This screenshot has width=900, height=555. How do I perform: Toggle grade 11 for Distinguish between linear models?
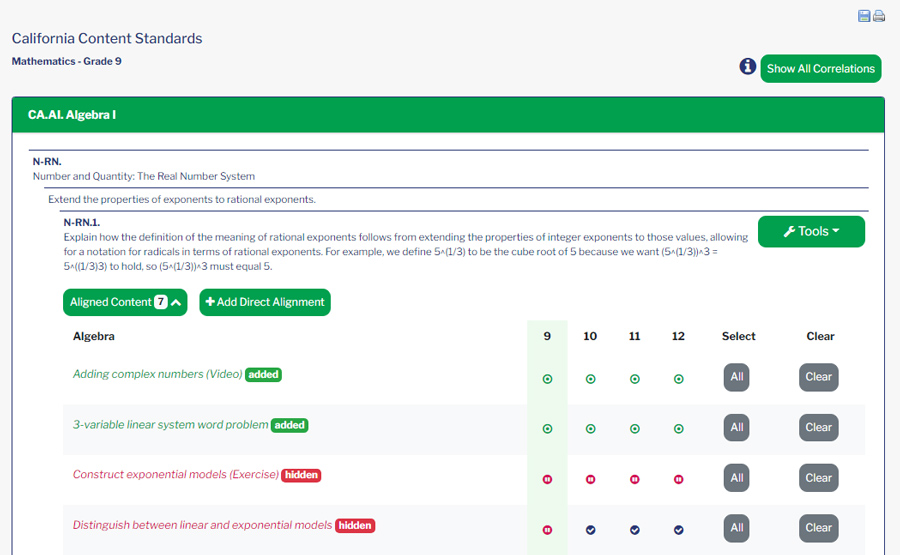coord(634,530)
